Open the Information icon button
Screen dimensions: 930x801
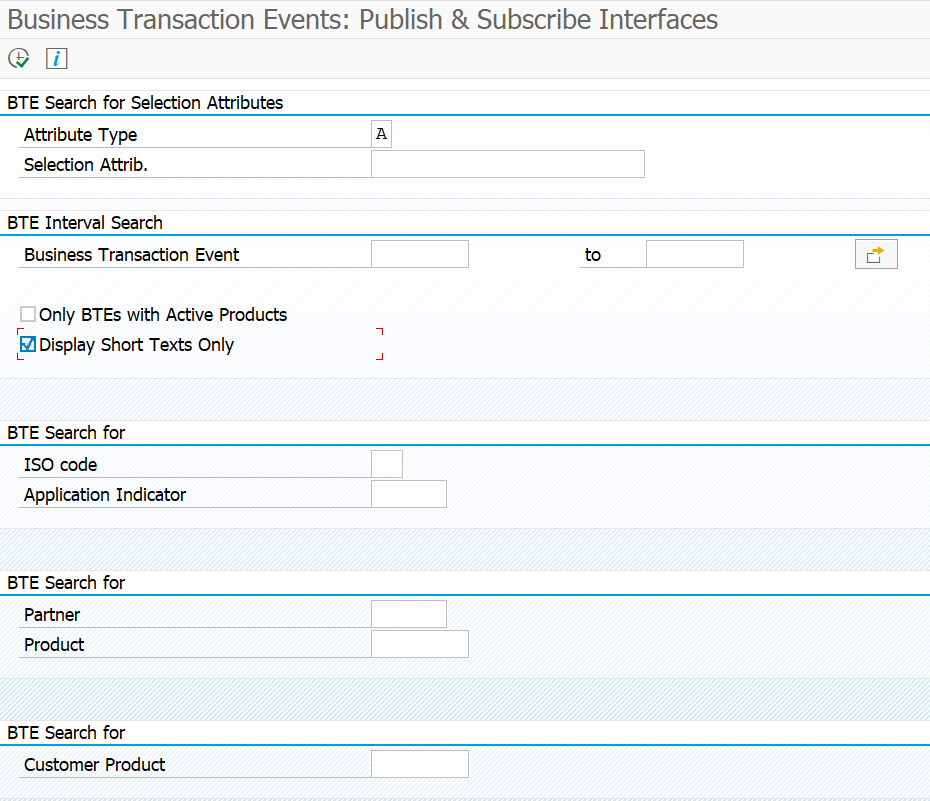pos(56,59)
